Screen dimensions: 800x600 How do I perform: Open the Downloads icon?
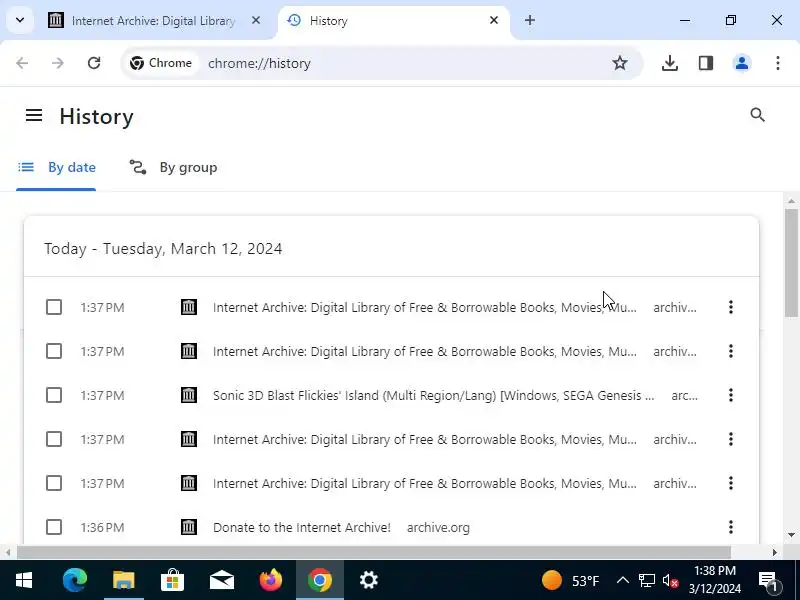coord(669,63)
